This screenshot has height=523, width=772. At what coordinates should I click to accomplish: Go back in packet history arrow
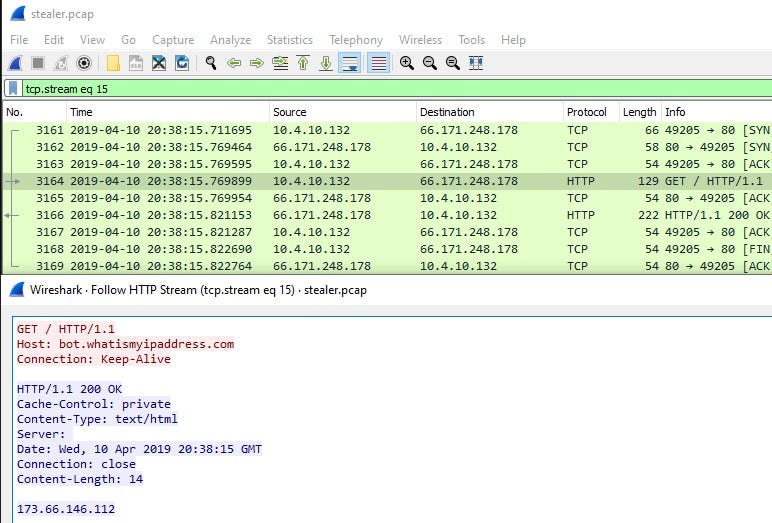coord(234,63)
